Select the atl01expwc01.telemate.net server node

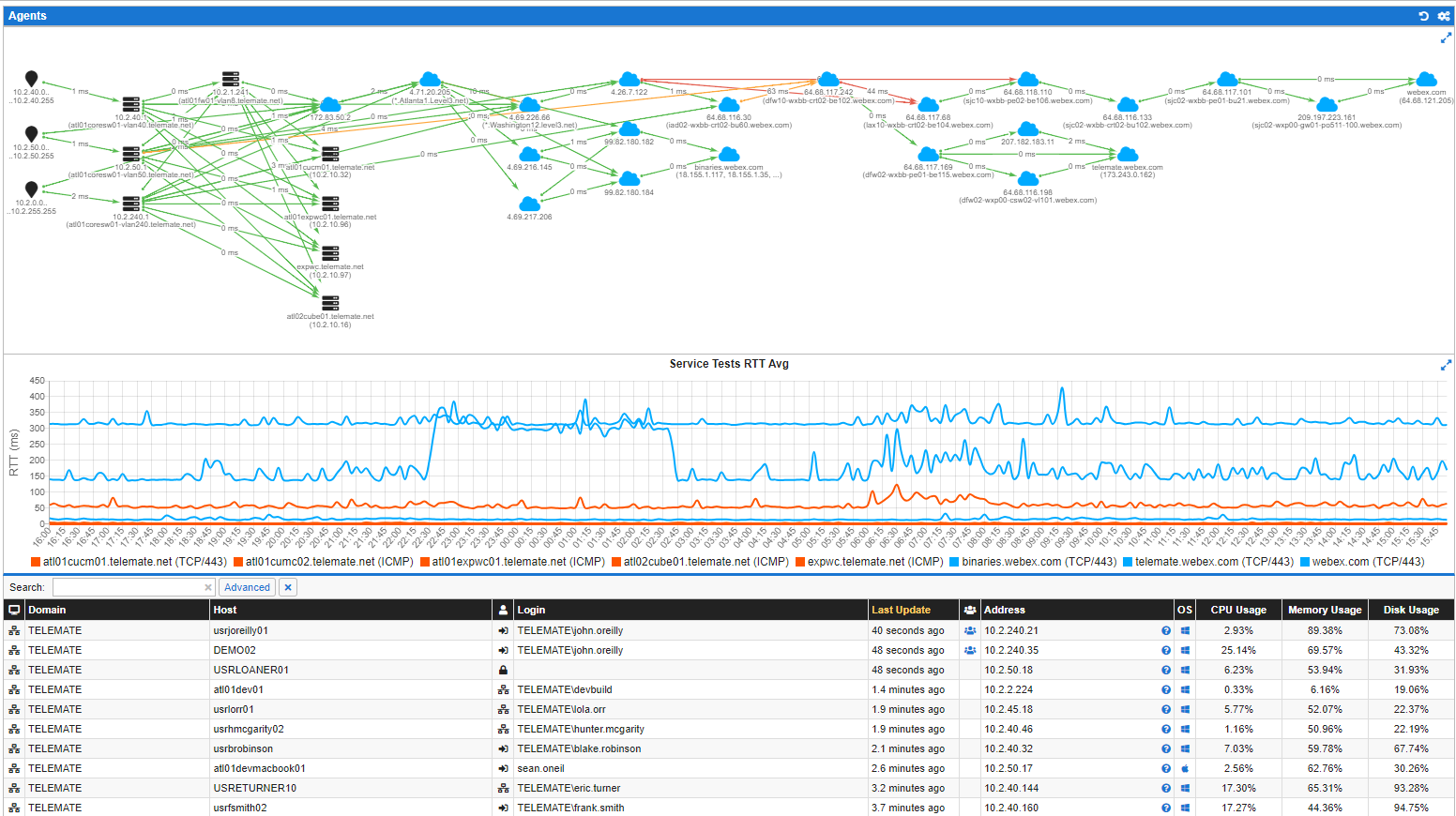[330, 203]
